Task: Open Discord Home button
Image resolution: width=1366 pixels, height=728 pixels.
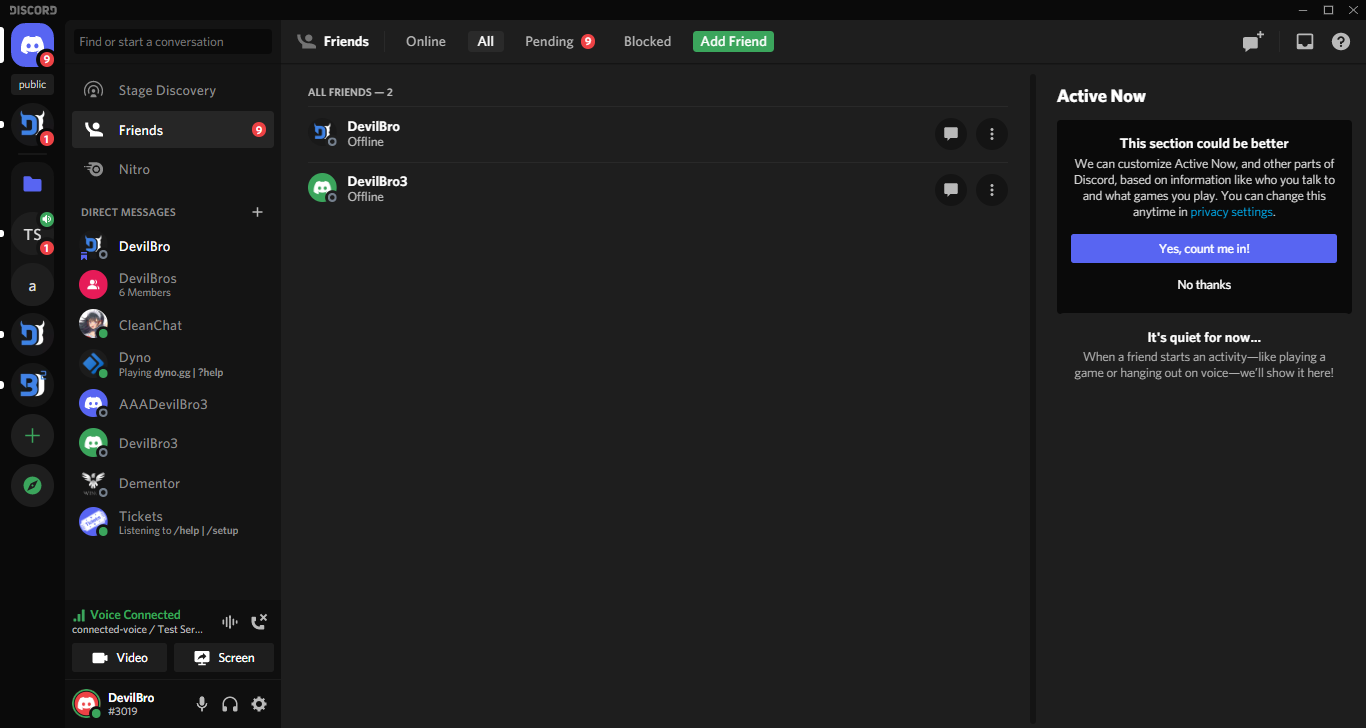Action: click(x=32, y=44)
